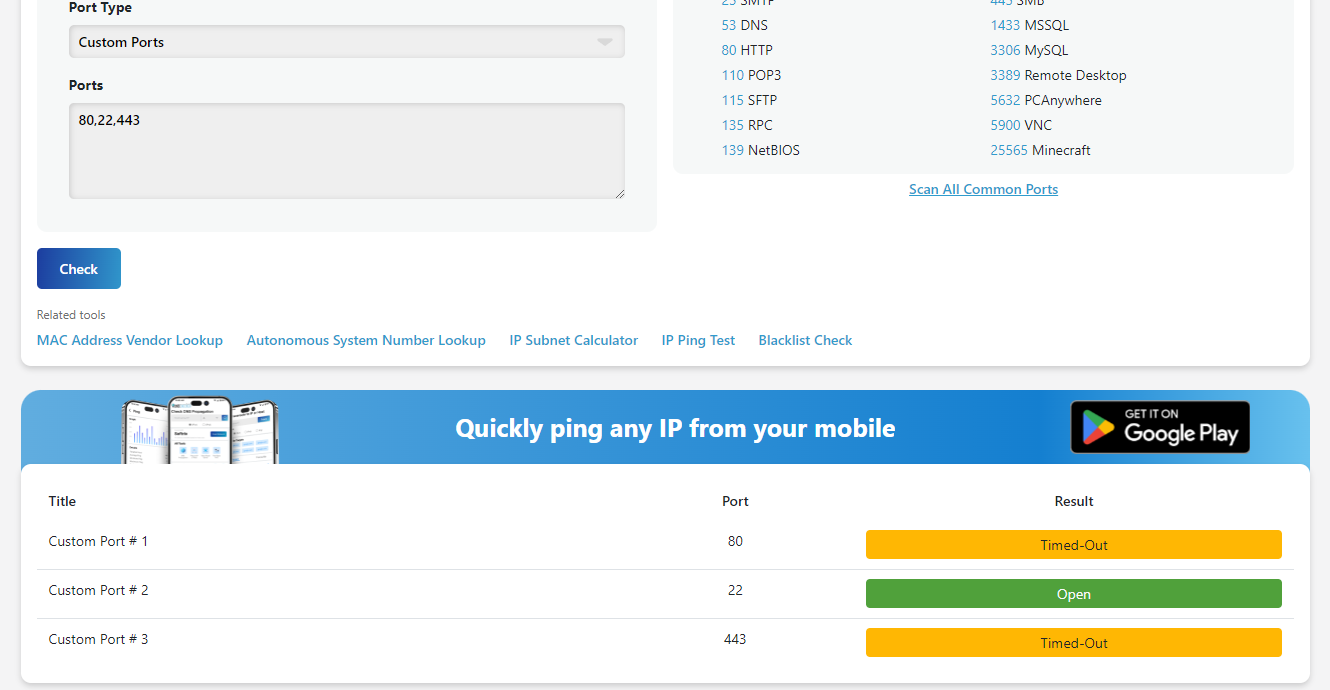
Task: Pick port 5900 VNC
Action: 1021,125
